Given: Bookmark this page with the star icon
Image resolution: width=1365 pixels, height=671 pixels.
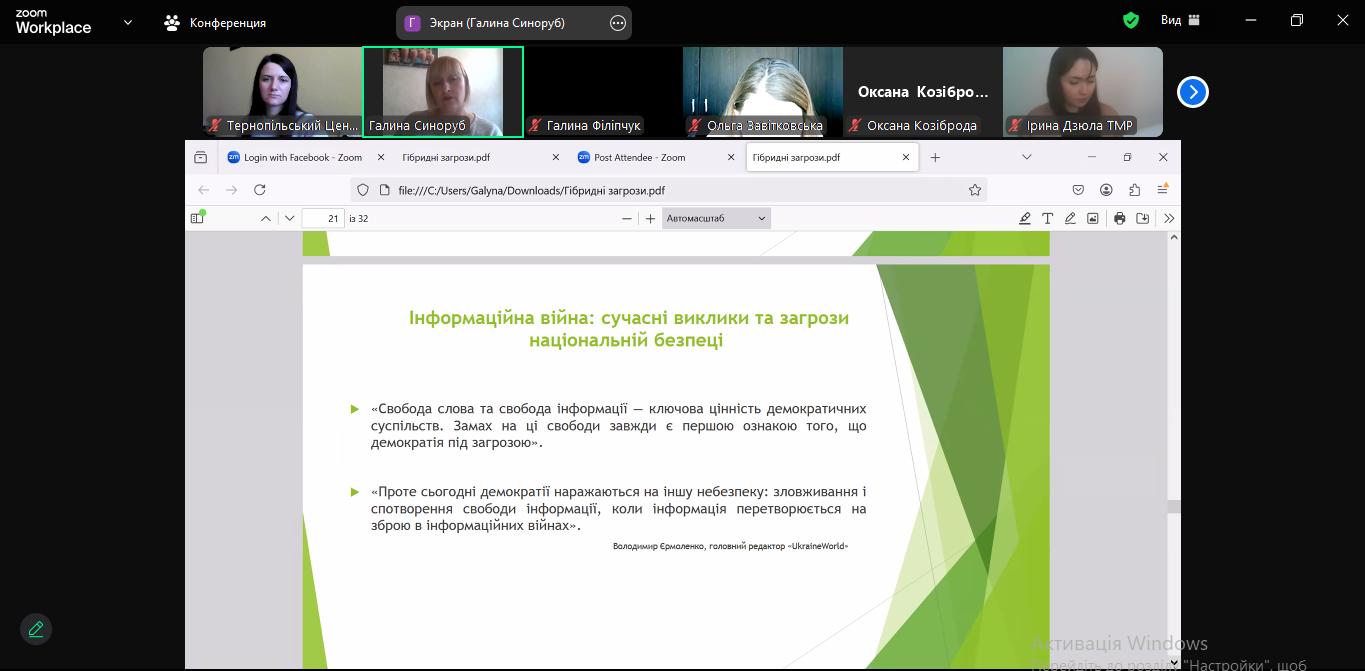Looking at the screenshot, I should point(975,190).
